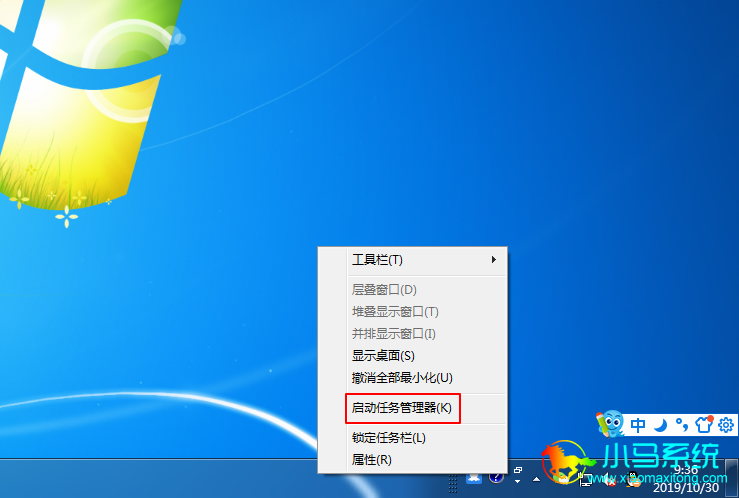This screenshot has height=498, width=739.
Task: Open the network icon in the system tray
Action: [x=586, y=480]
